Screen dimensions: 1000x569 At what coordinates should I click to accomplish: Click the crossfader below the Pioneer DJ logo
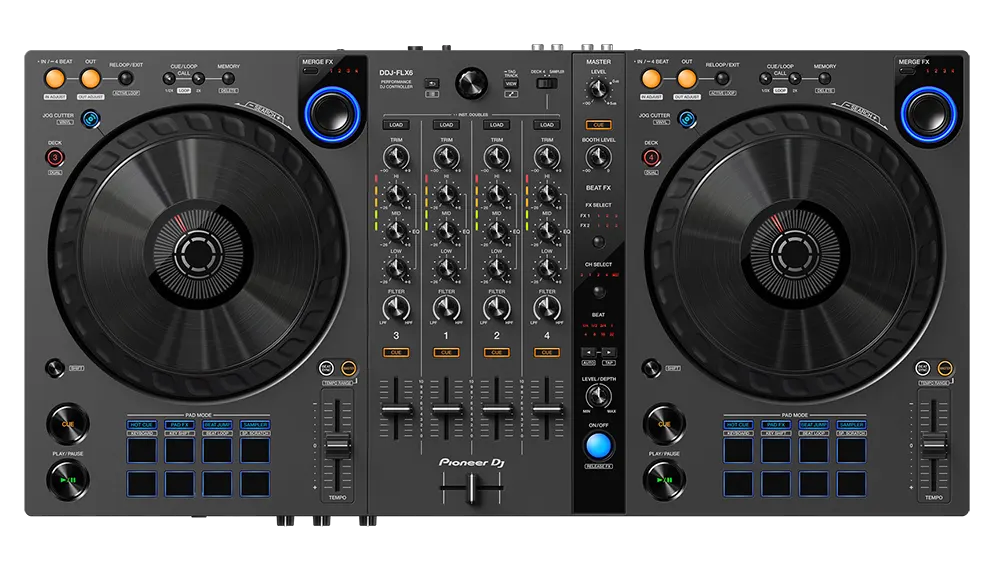click(472, 489)
